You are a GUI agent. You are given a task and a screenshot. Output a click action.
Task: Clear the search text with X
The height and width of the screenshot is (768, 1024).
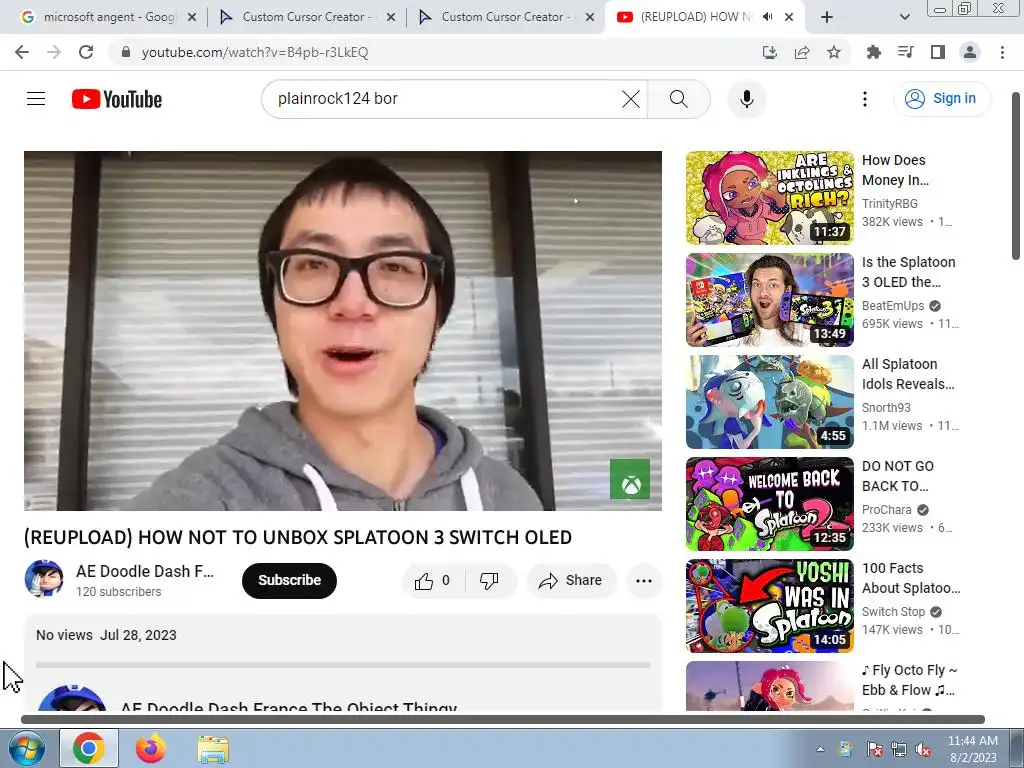631,99
